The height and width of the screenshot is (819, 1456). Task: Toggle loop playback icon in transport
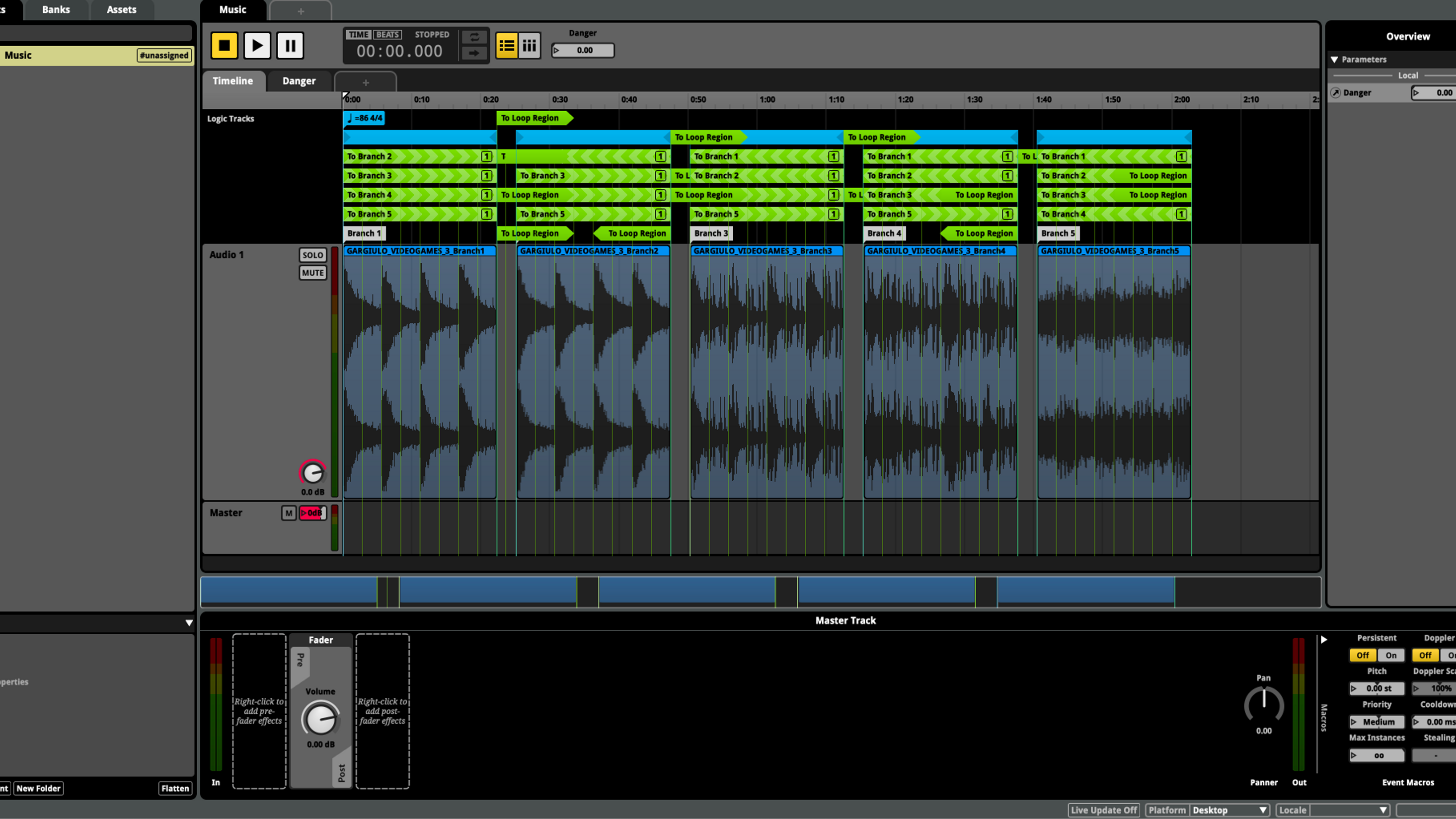coord(473,37)
